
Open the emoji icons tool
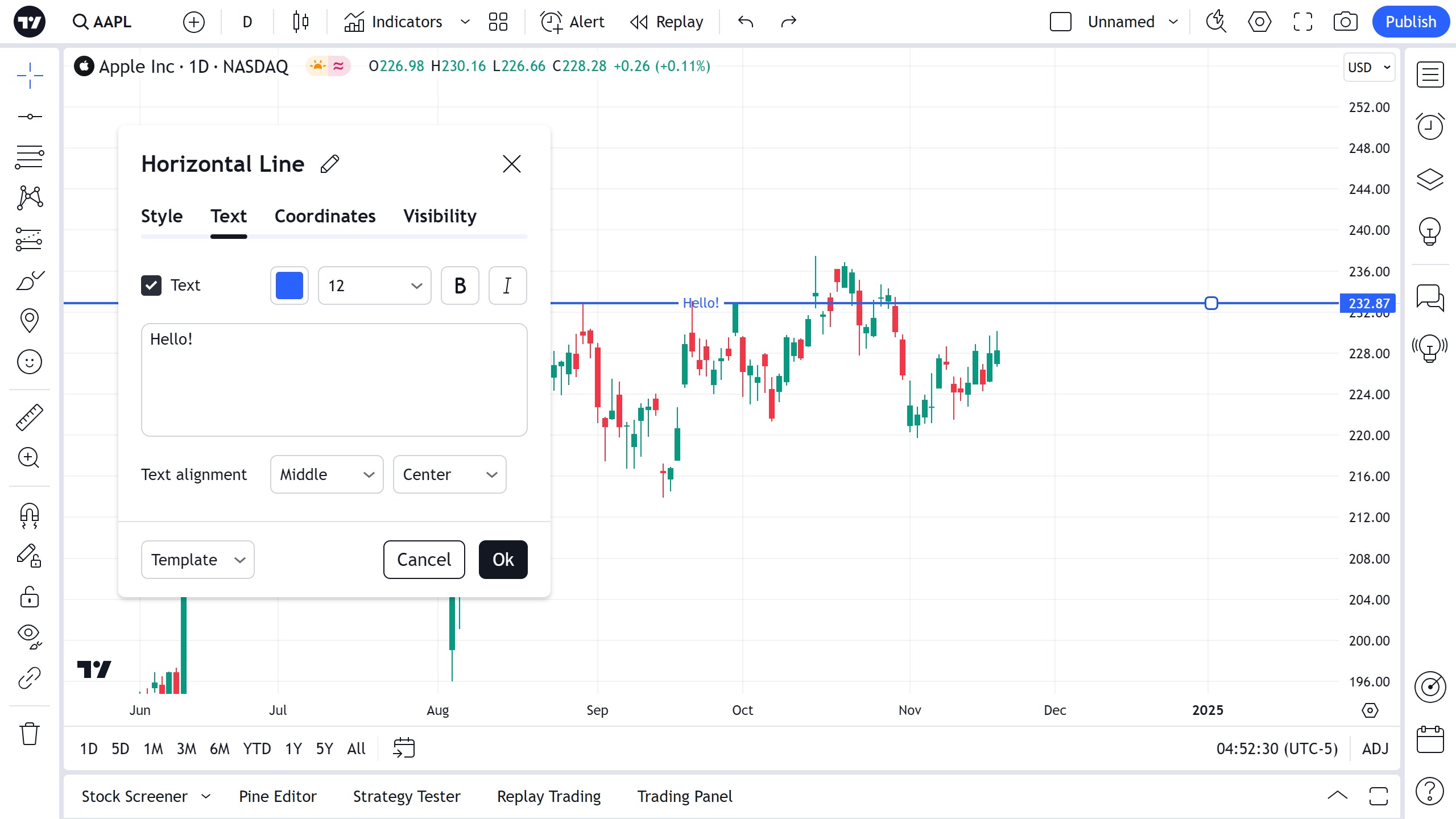pyautogui.click(x=29, y=362)
